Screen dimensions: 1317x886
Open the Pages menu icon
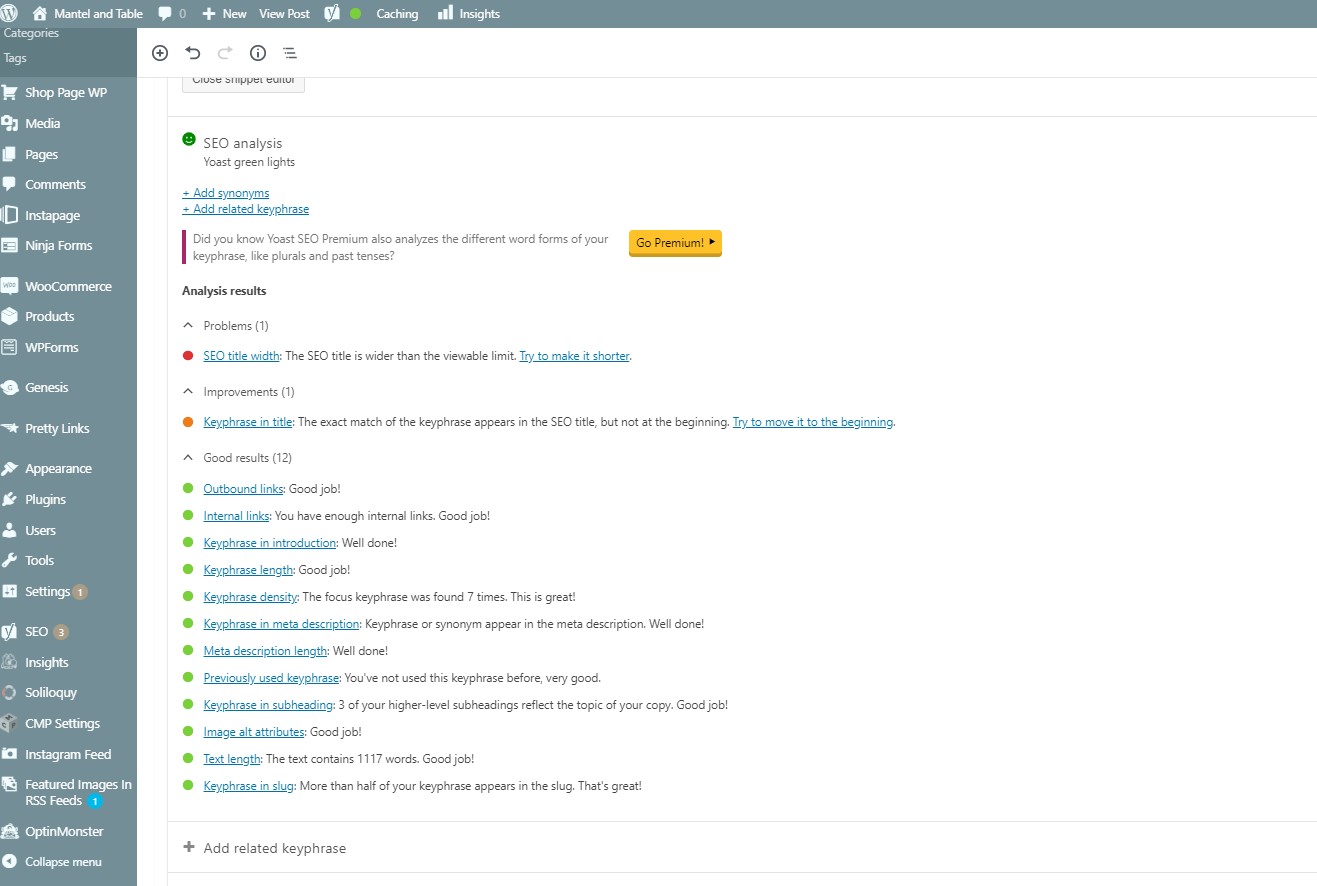click(10, 154)
